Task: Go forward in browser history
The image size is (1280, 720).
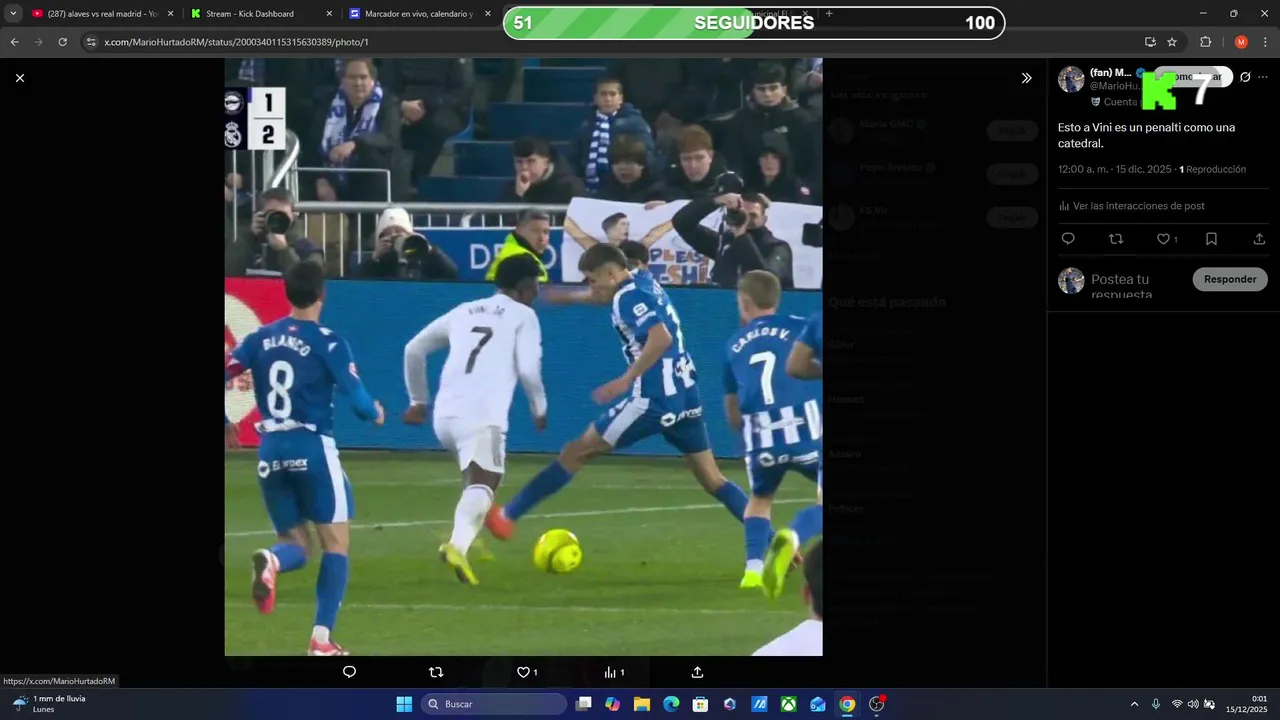Action: coord(39,42)
